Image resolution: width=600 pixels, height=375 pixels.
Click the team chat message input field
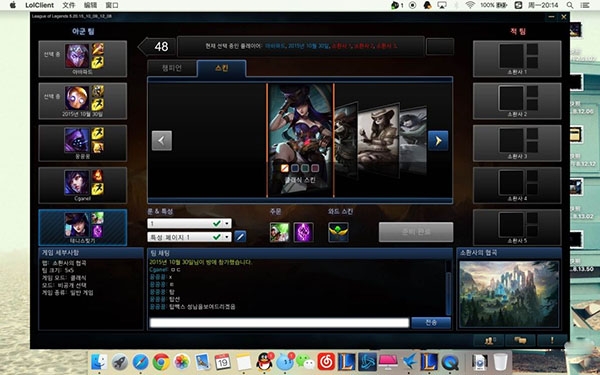click(x=279, y=323)
